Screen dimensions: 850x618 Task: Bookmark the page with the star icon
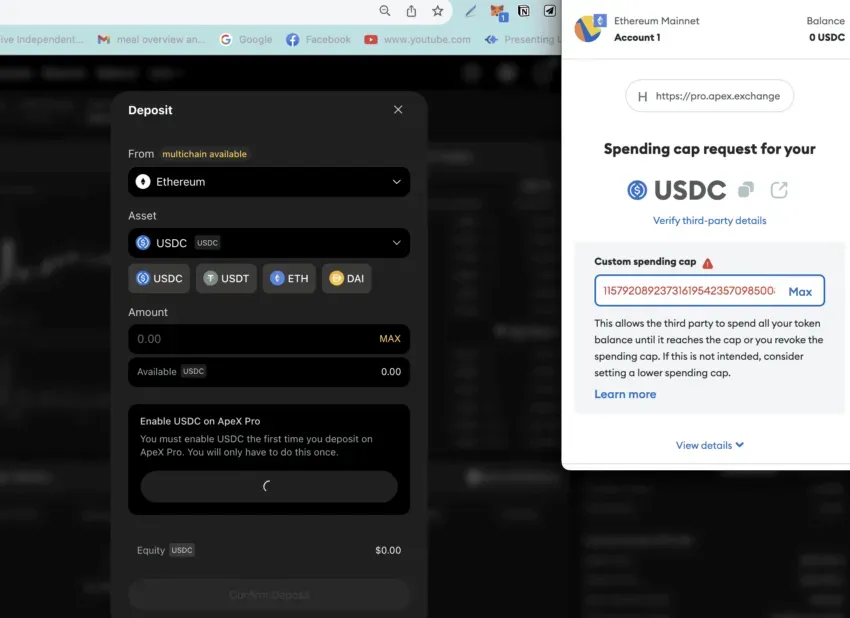[437, 11]
